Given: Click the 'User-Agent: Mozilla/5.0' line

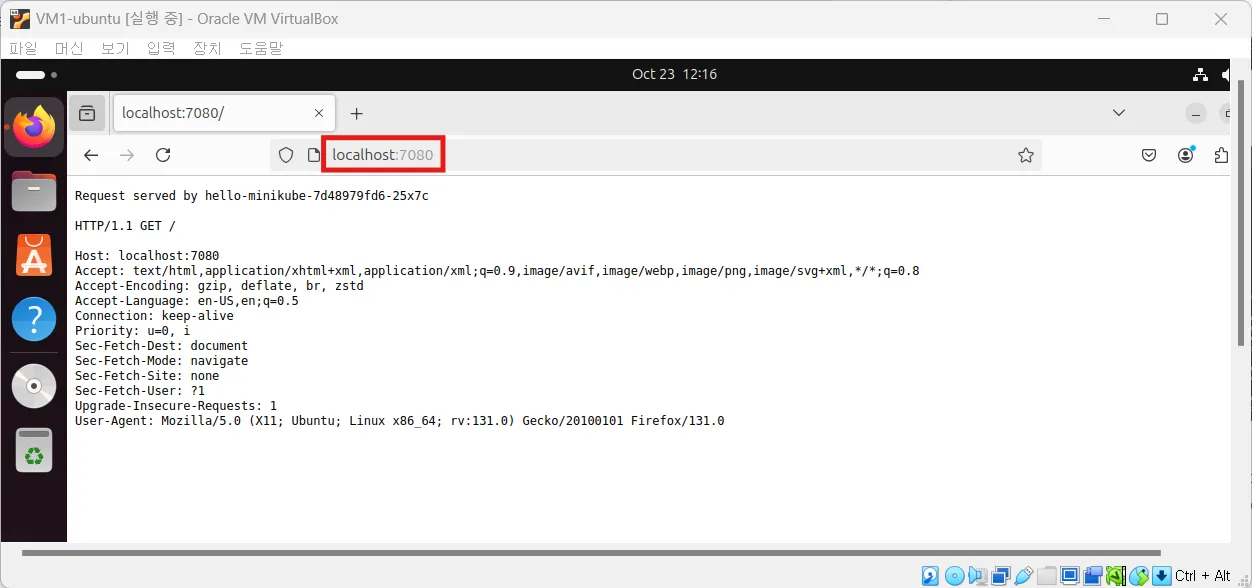Looking at the screenshot, I should point(399,421).
